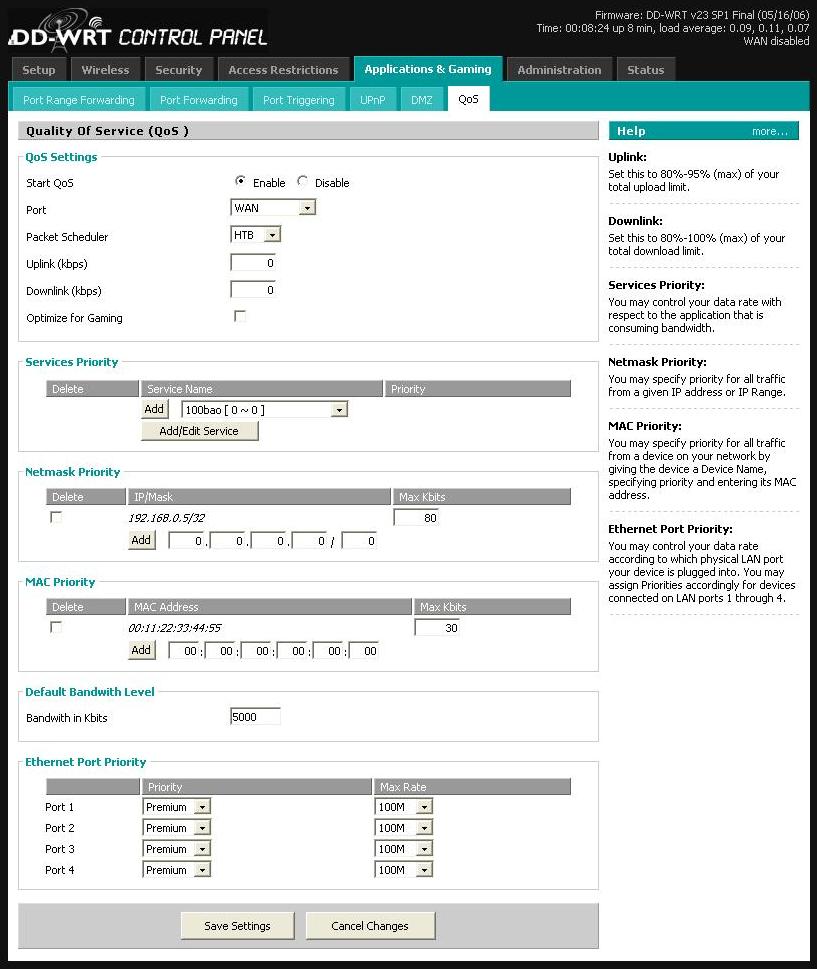Screen dimensions: 817x969
Task: Open the Status tab
Action: (x=646, y=70)
